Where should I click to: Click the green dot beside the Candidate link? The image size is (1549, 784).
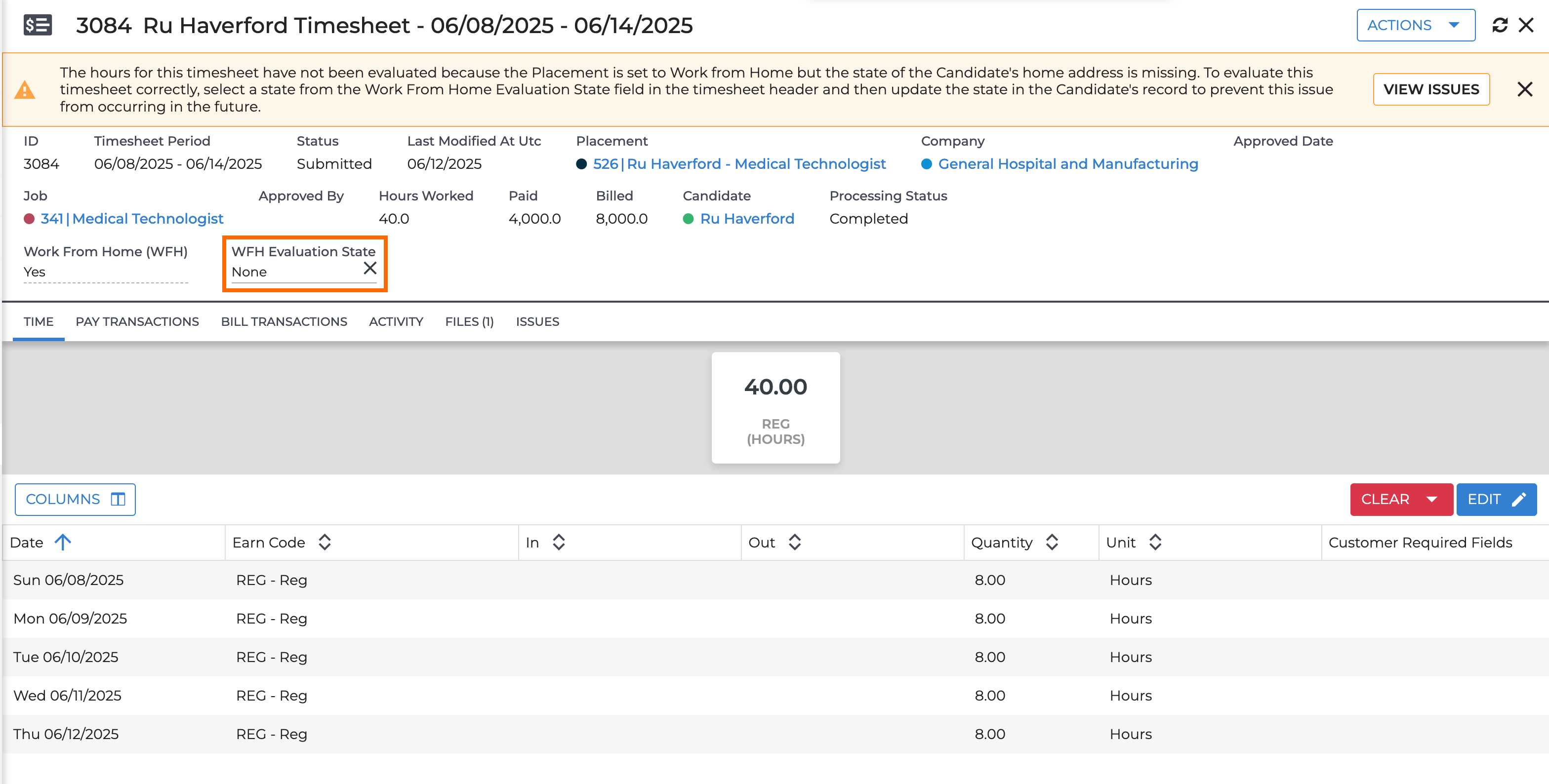(x=689, y=219)
